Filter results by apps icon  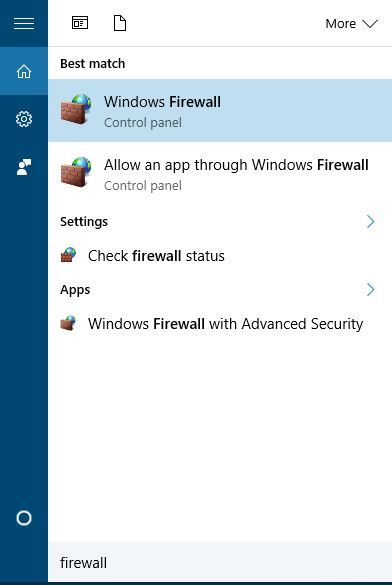[x=80, y=24]
